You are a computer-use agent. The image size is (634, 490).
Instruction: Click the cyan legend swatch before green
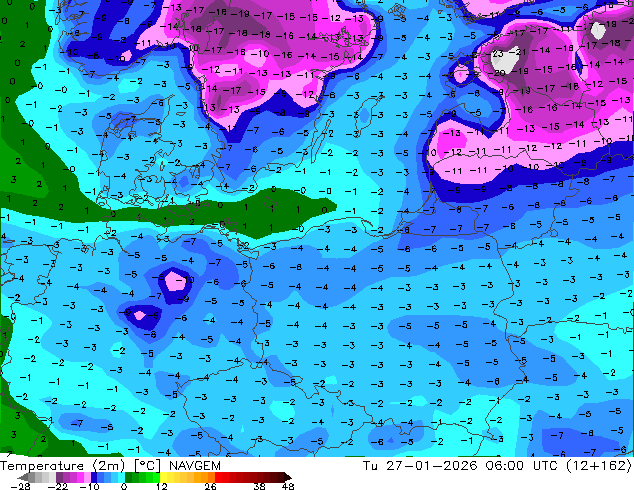121,477
